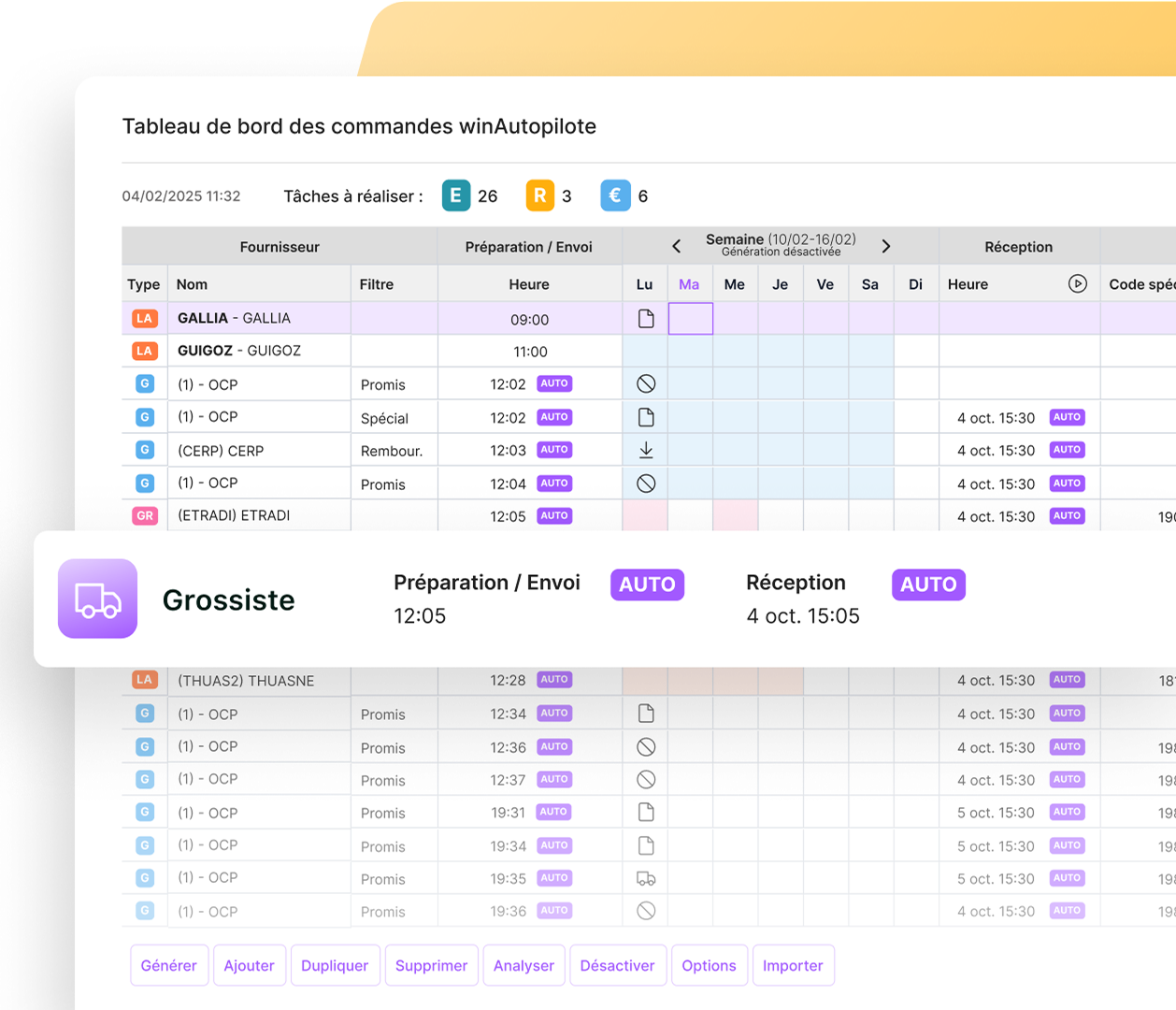Select the Ve day column header
Image resolution: width=1176 pixels, height=1010 pixels.
coord(825,284)
